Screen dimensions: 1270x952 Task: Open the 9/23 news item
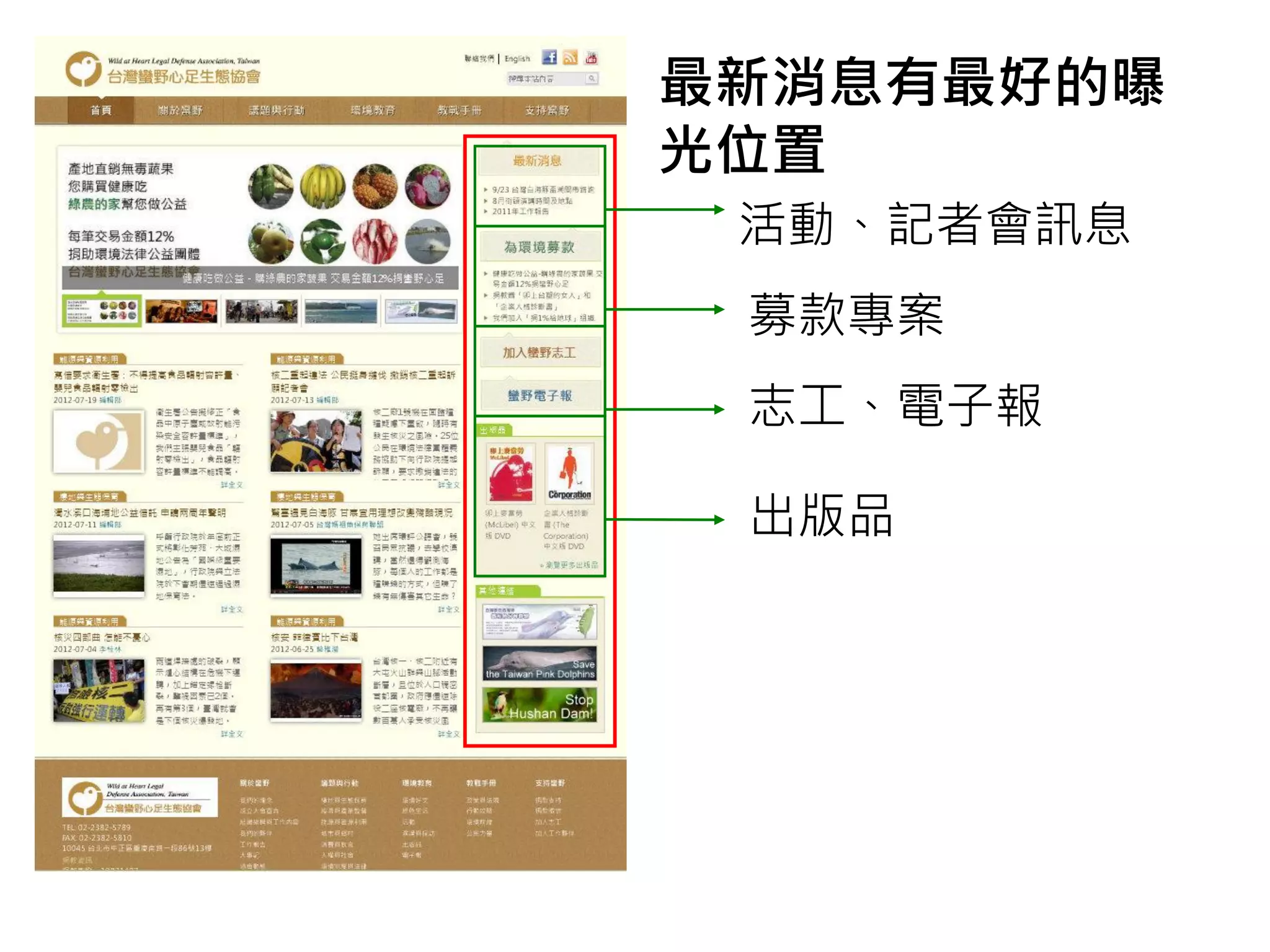point(543,190)
